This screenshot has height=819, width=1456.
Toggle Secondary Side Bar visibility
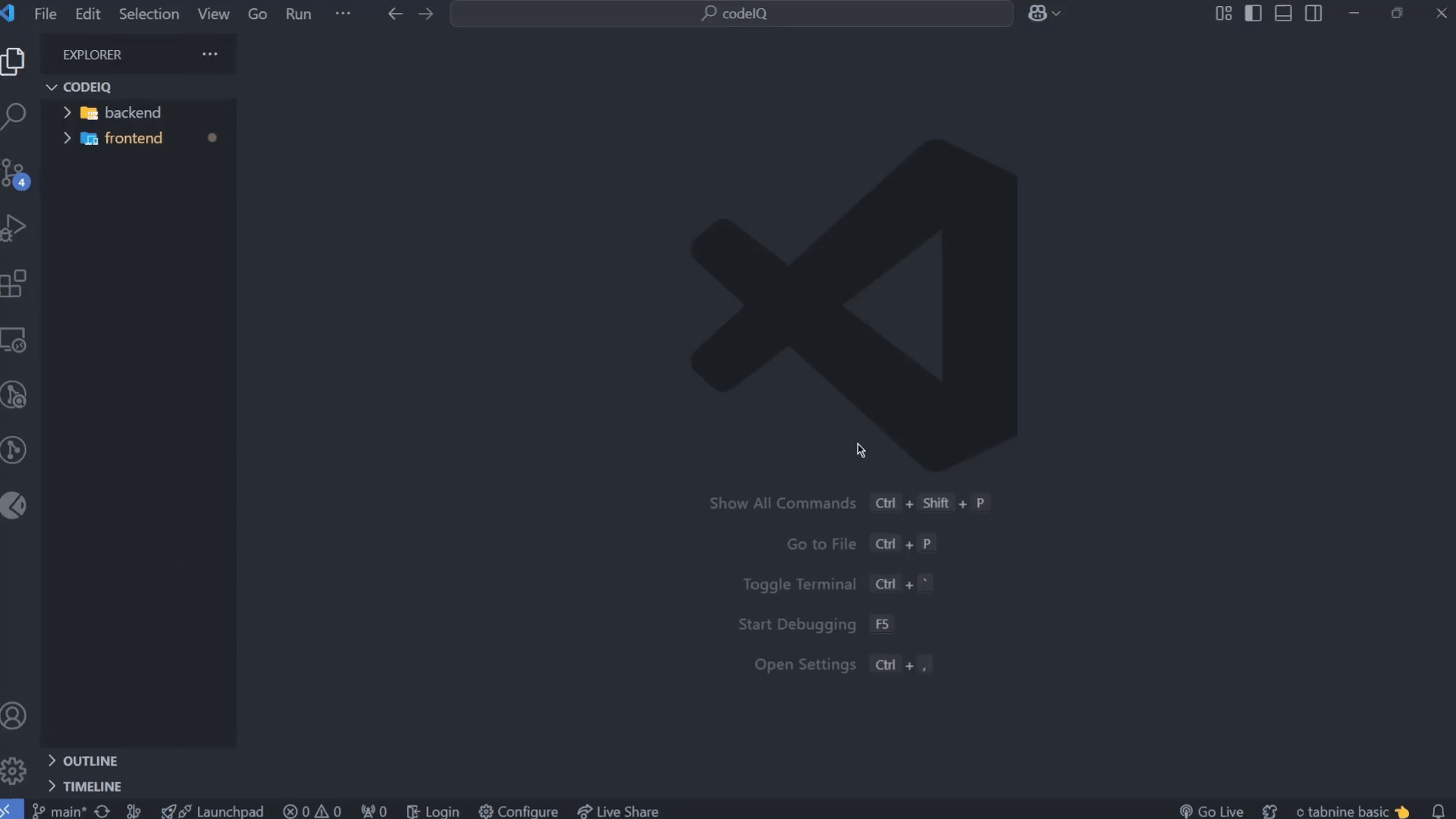[x=1313, y=14]
